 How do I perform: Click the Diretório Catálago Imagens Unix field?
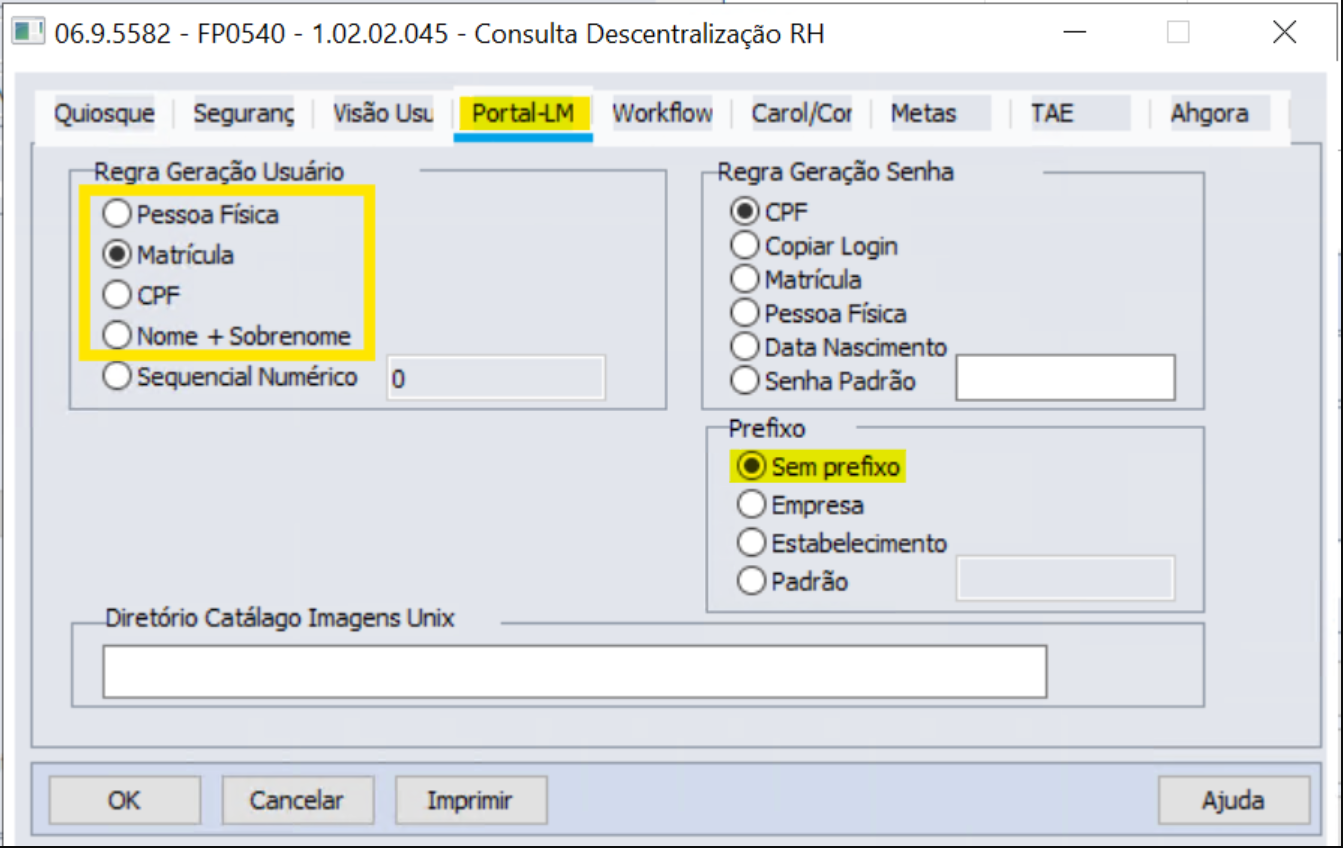tap(575, 671)
